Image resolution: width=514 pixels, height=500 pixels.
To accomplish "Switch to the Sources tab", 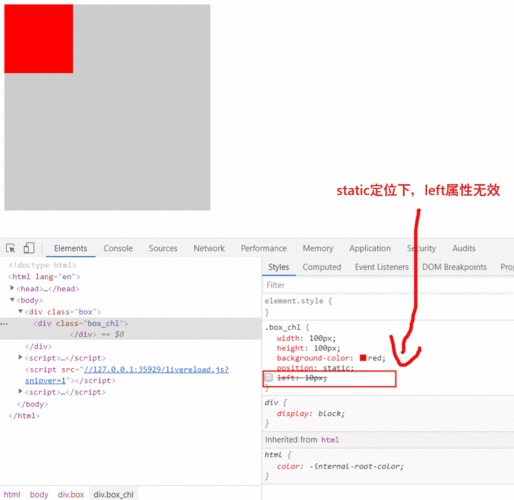I will (x=163, y=248).
